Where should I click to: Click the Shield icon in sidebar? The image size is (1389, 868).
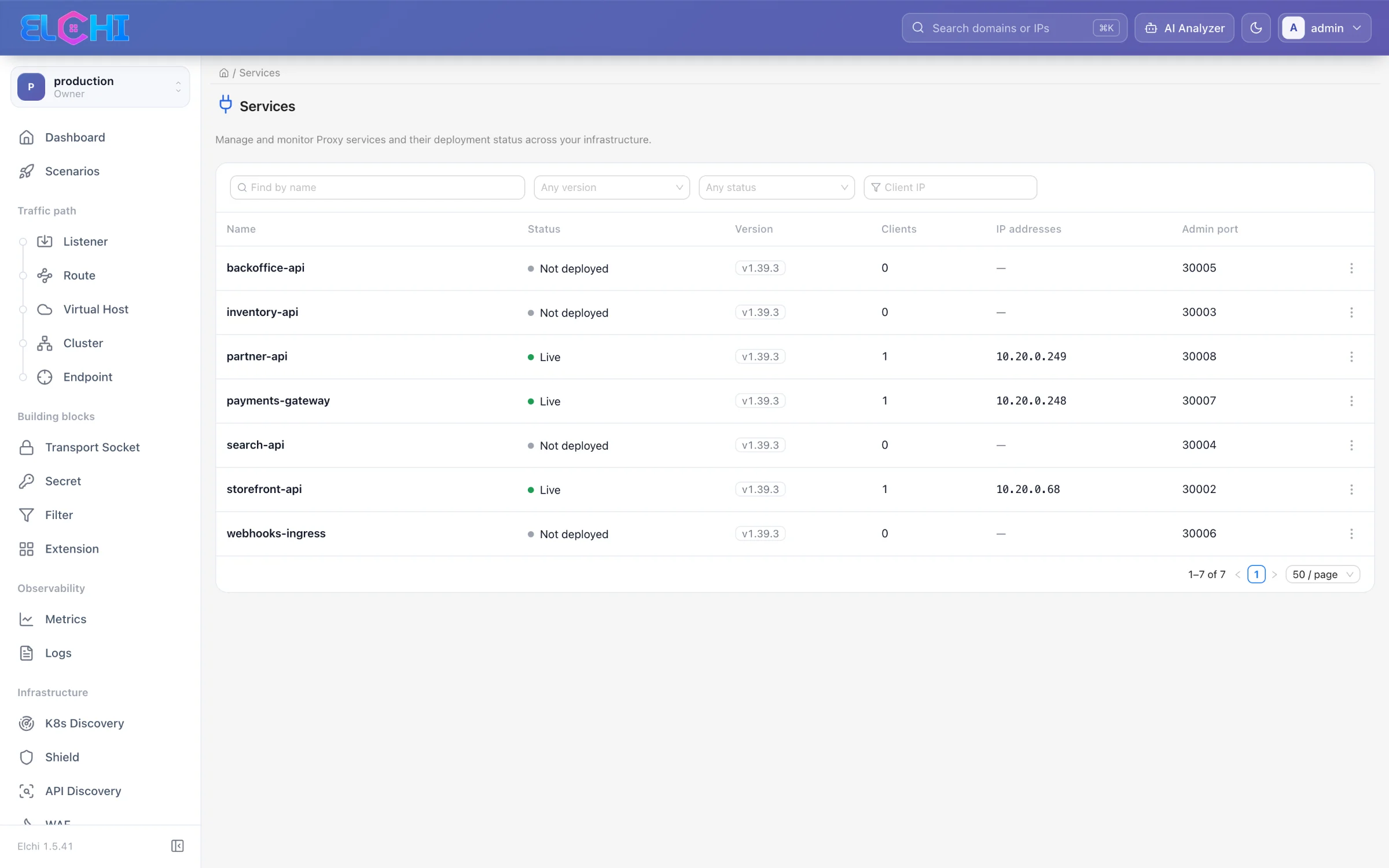pyautogui.click(x=26, y=757)
